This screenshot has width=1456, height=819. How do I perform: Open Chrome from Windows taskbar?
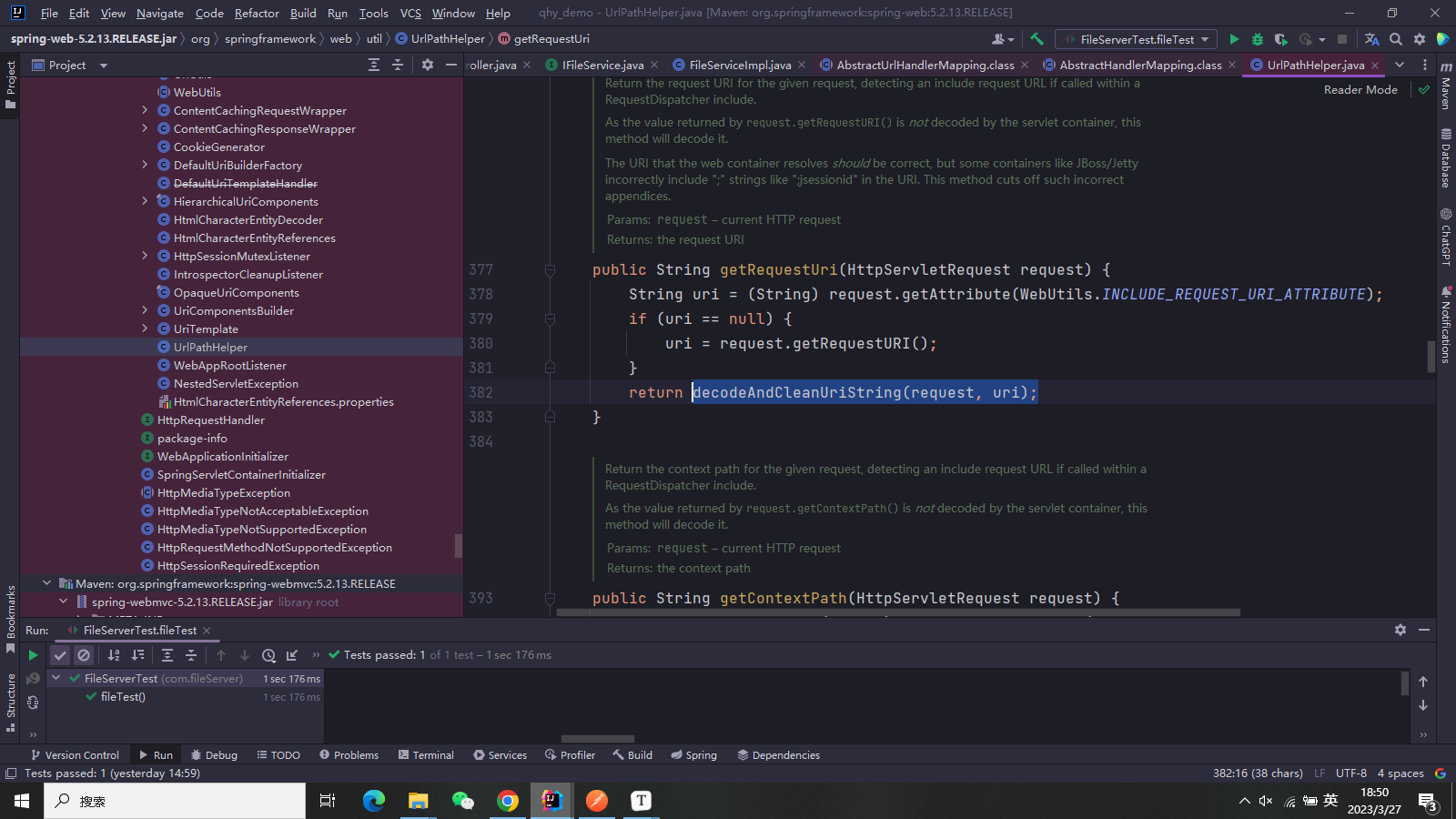pyautogui.click(x=508, y=801)
